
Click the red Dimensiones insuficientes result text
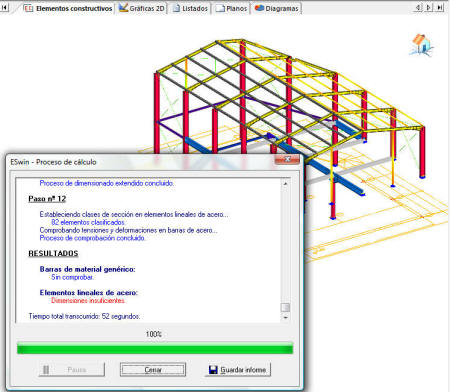[x=88, y=301]
